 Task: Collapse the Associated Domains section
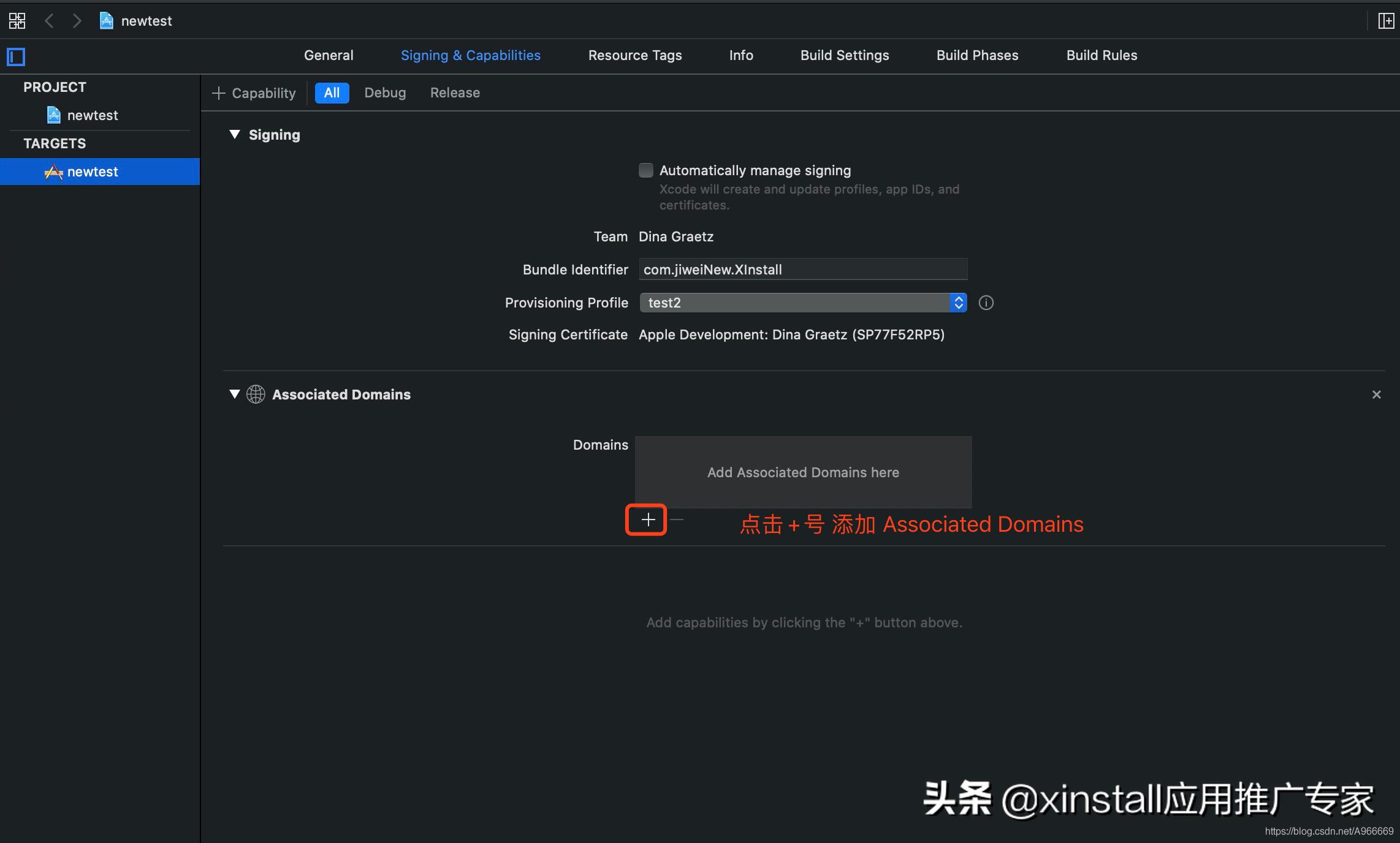click(x=234, y=395)
